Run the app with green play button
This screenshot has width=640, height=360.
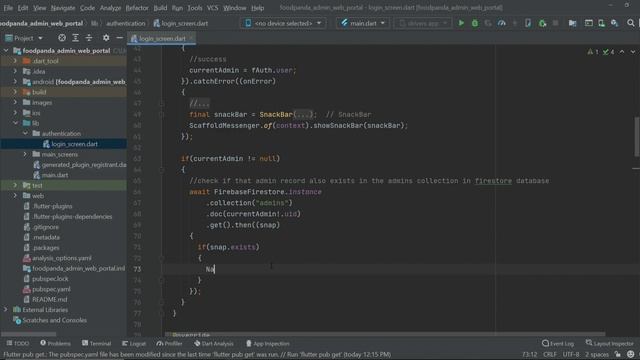pos(461,23)
